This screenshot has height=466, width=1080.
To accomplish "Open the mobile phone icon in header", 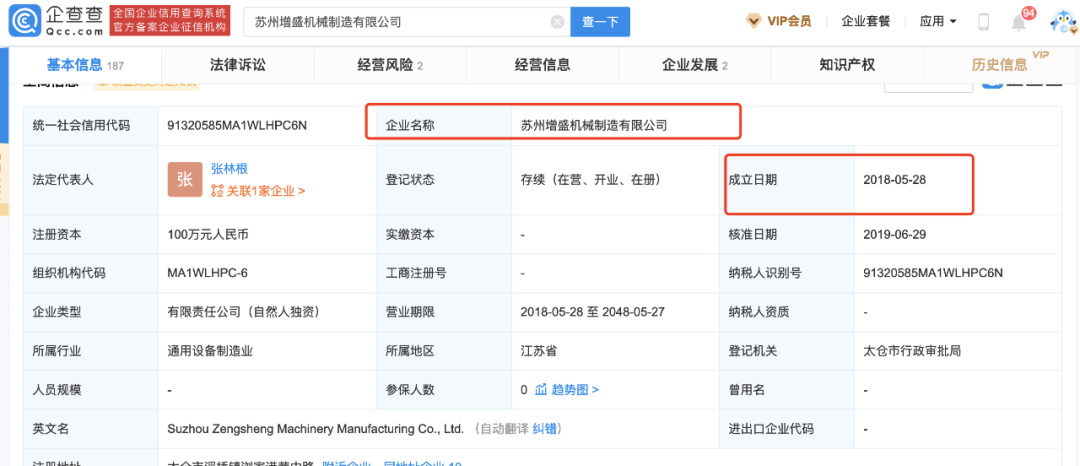I will 984,22.
